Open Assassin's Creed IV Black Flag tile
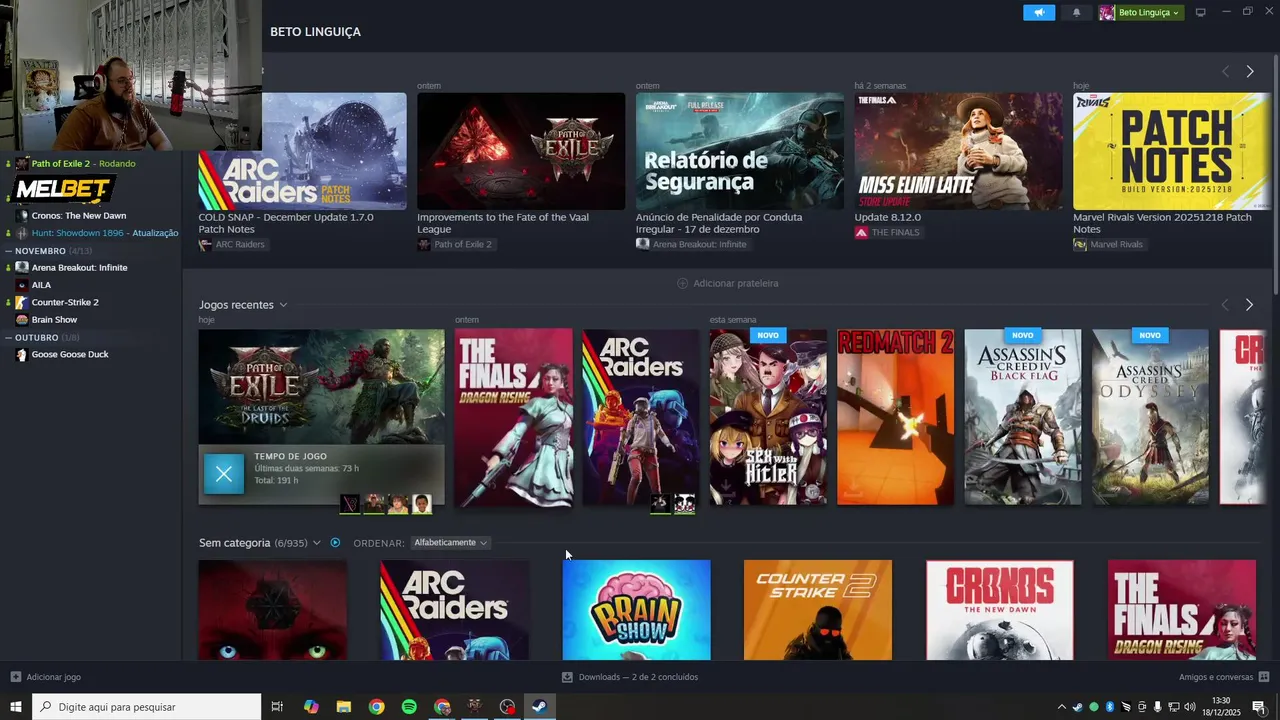 point(1023,417)
